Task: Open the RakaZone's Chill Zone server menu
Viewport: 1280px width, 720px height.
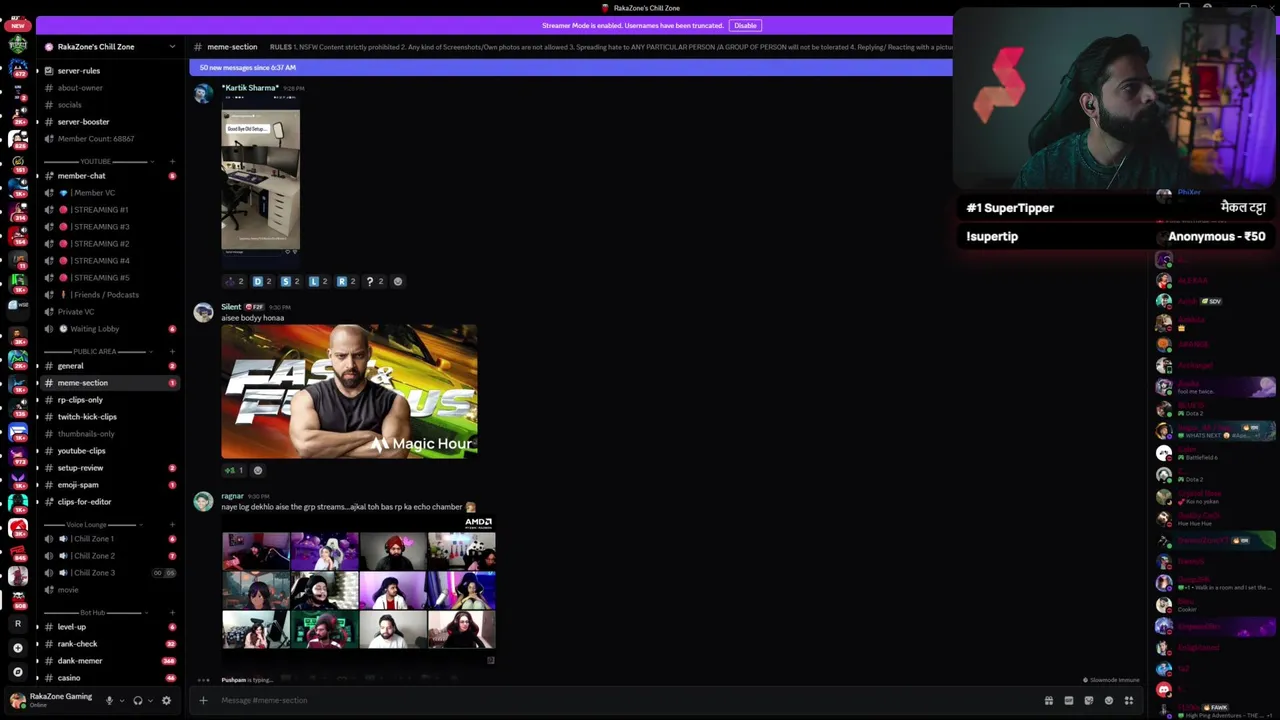Action: tap(108, 47)
